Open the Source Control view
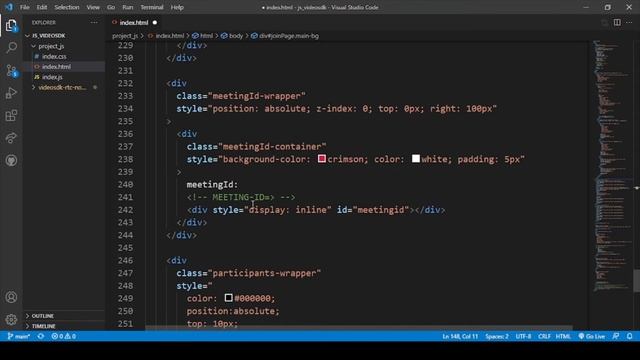This screenshot has width=640, height=360. (11, 71)
